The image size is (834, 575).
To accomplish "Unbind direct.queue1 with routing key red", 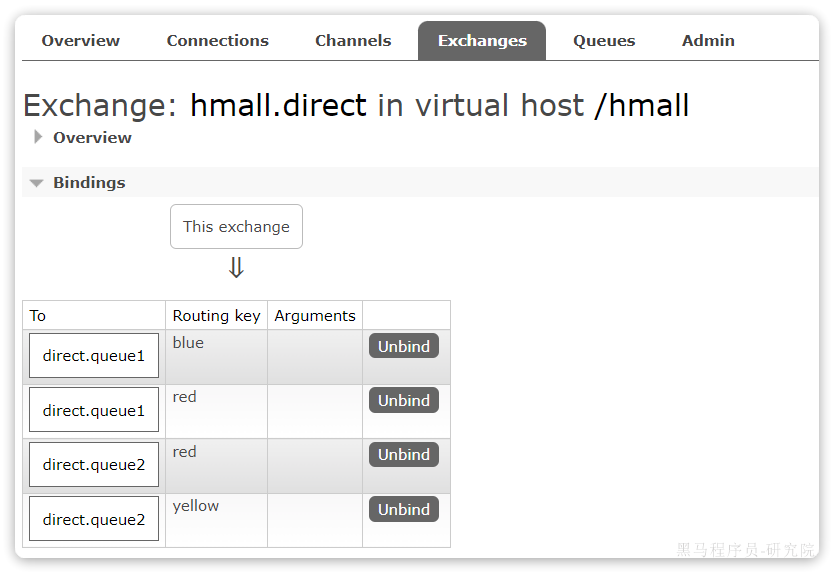I will [x=404, y=400].
